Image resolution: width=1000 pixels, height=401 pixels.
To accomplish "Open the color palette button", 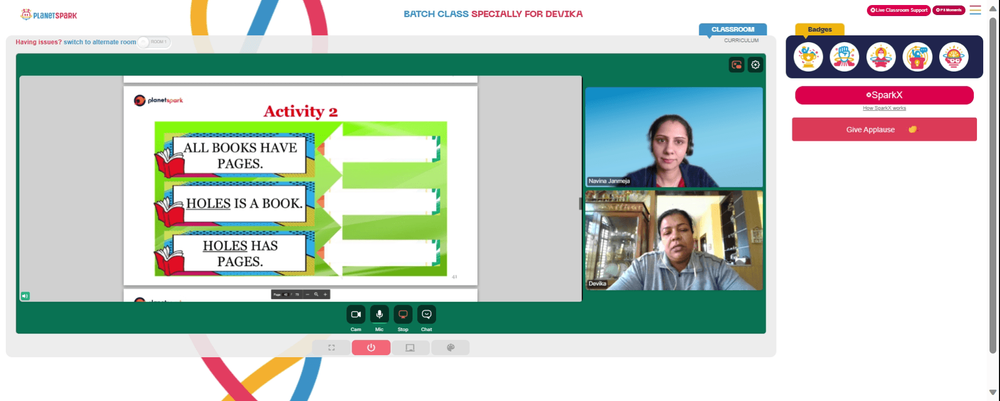I will tap(450, 347).
